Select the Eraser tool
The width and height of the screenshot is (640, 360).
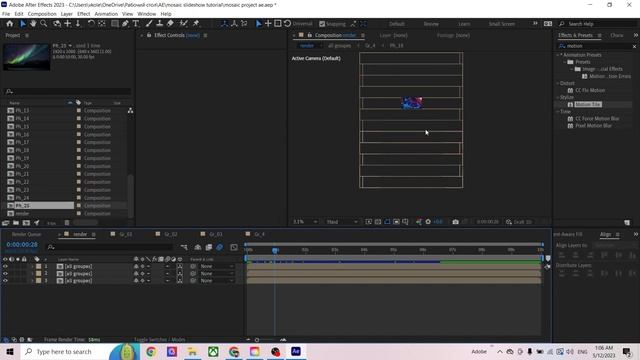(x=170, y=24)
